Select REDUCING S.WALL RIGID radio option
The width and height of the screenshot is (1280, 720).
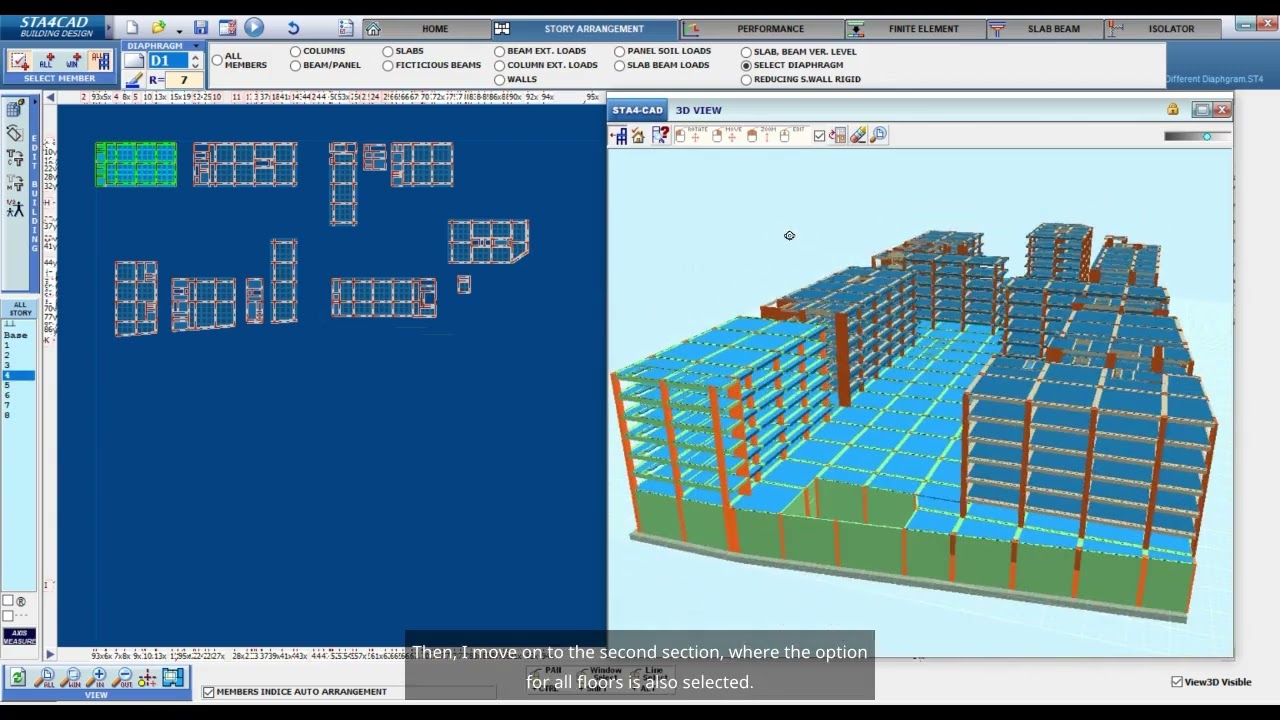coord(746,79)
